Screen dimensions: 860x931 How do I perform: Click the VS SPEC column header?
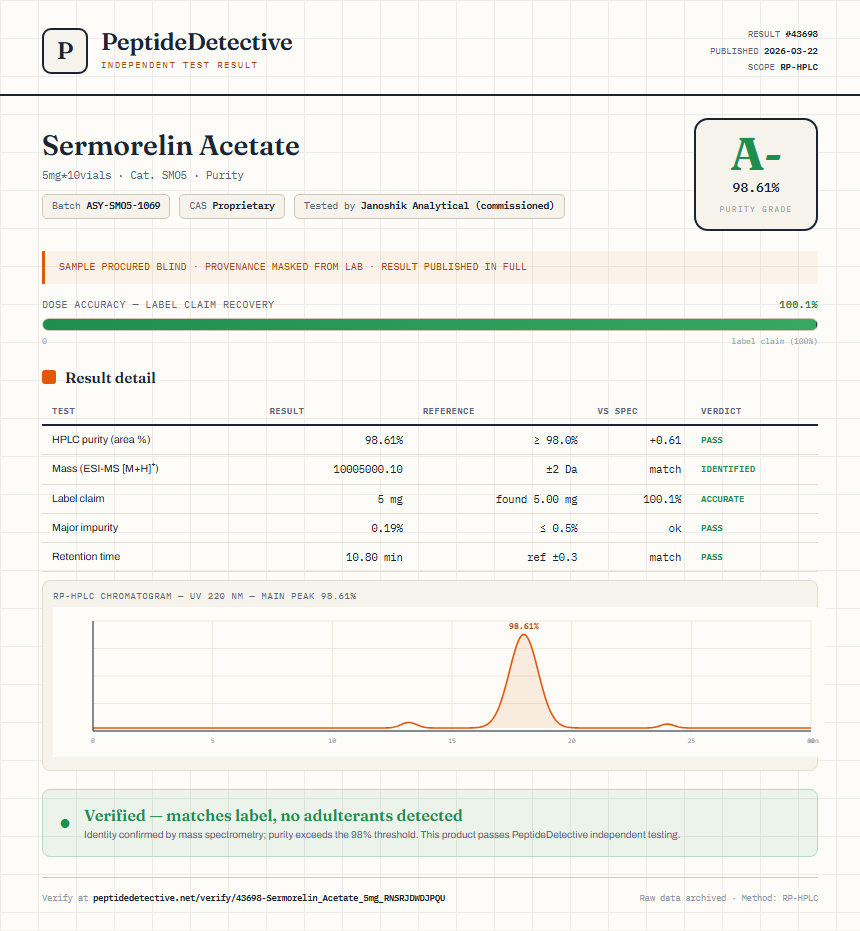pyautogui.click(x=617, y=411)
